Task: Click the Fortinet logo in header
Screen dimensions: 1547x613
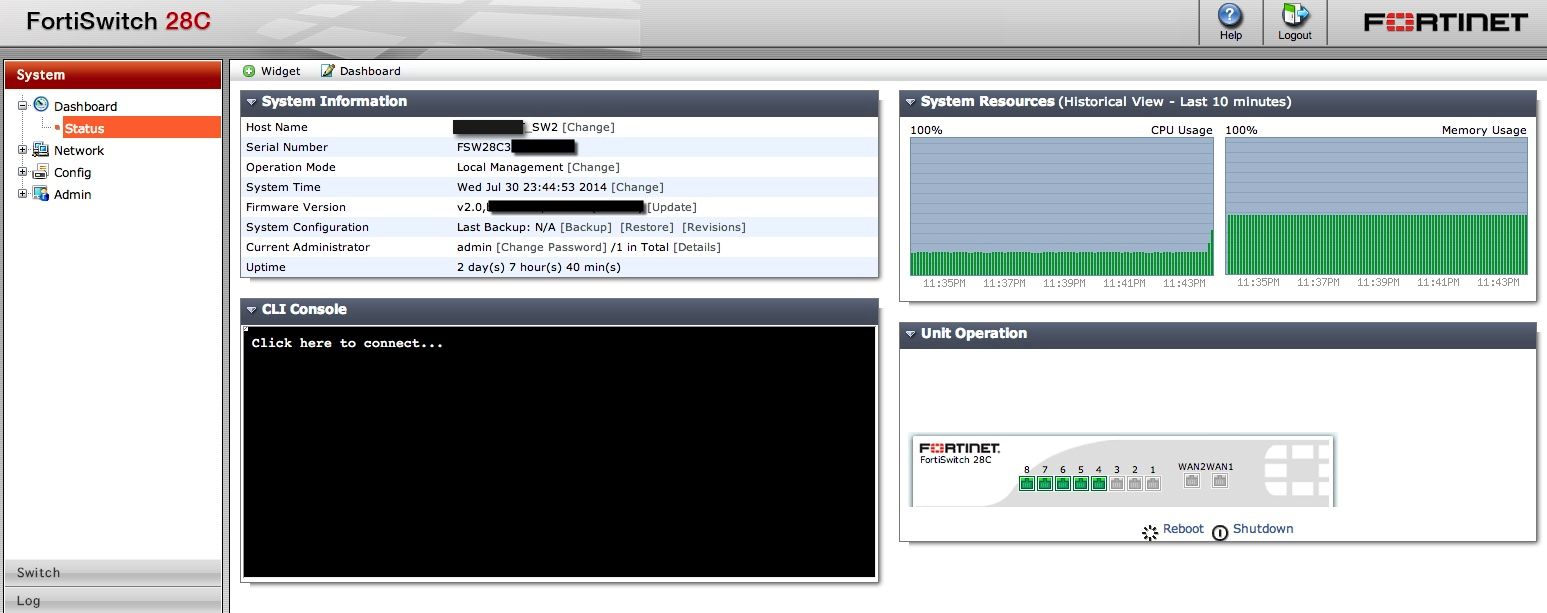Action: (1446, 22)
